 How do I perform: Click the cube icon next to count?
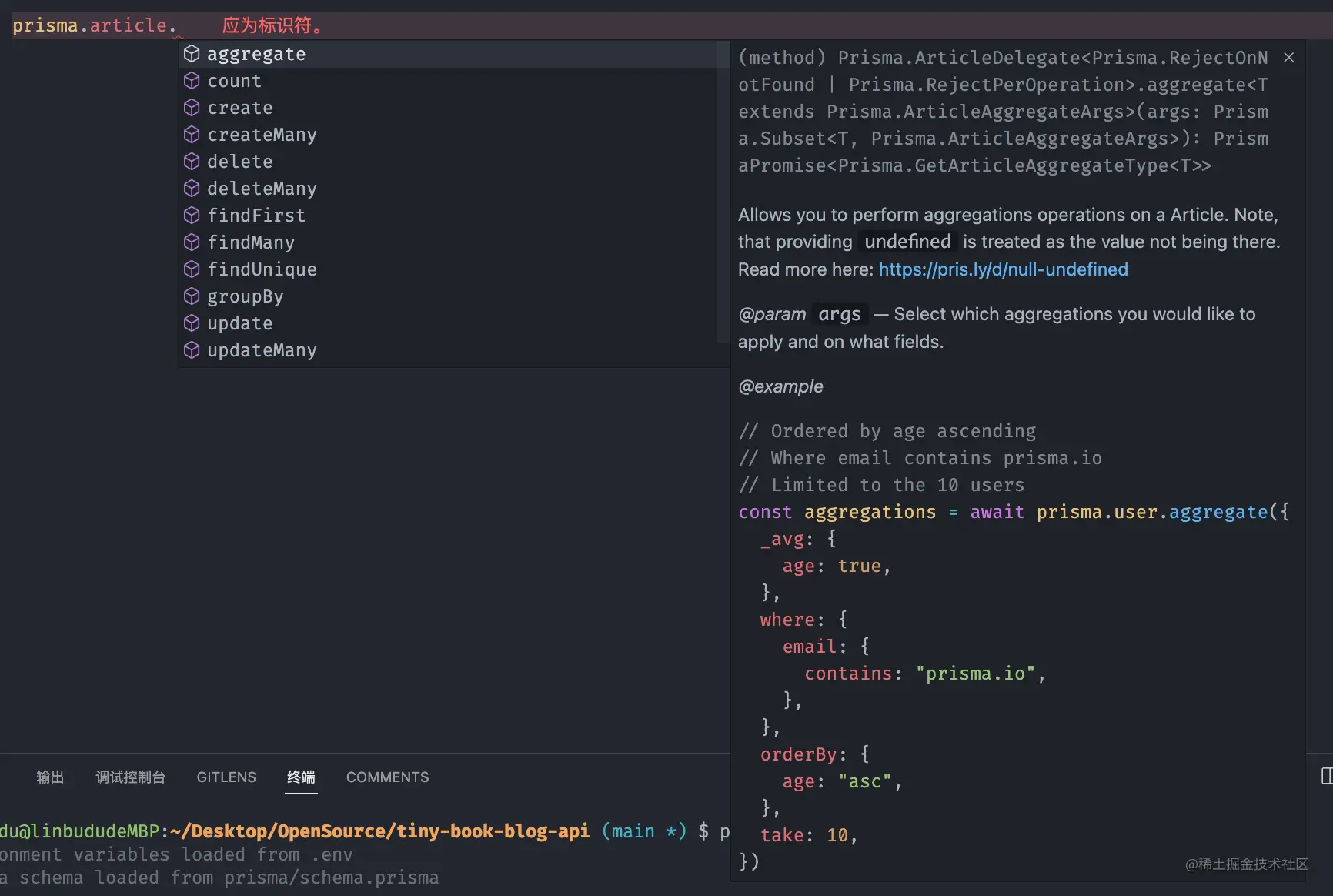pos(192,81)
